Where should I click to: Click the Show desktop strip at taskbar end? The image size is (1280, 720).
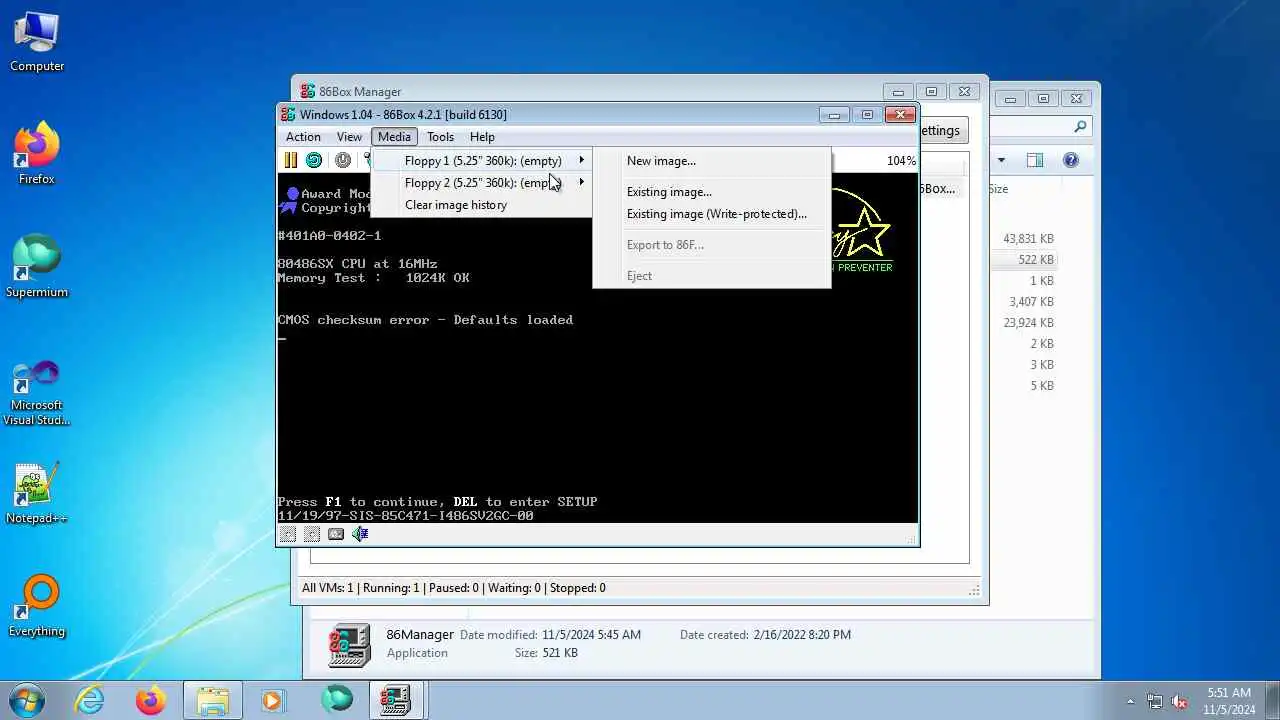click(1272, 700)
